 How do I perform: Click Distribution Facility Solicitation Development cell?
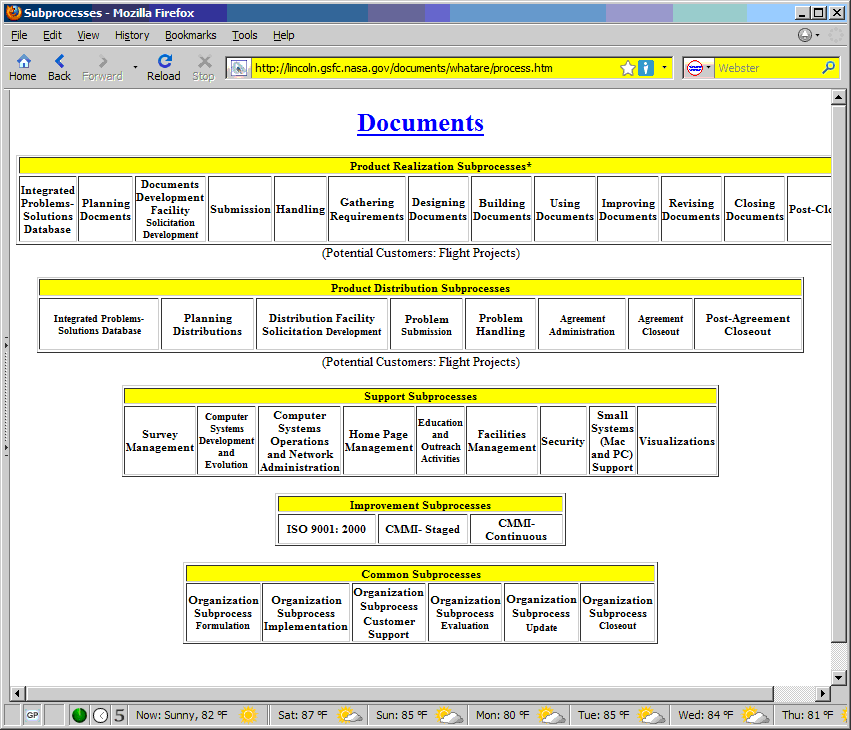322,325
